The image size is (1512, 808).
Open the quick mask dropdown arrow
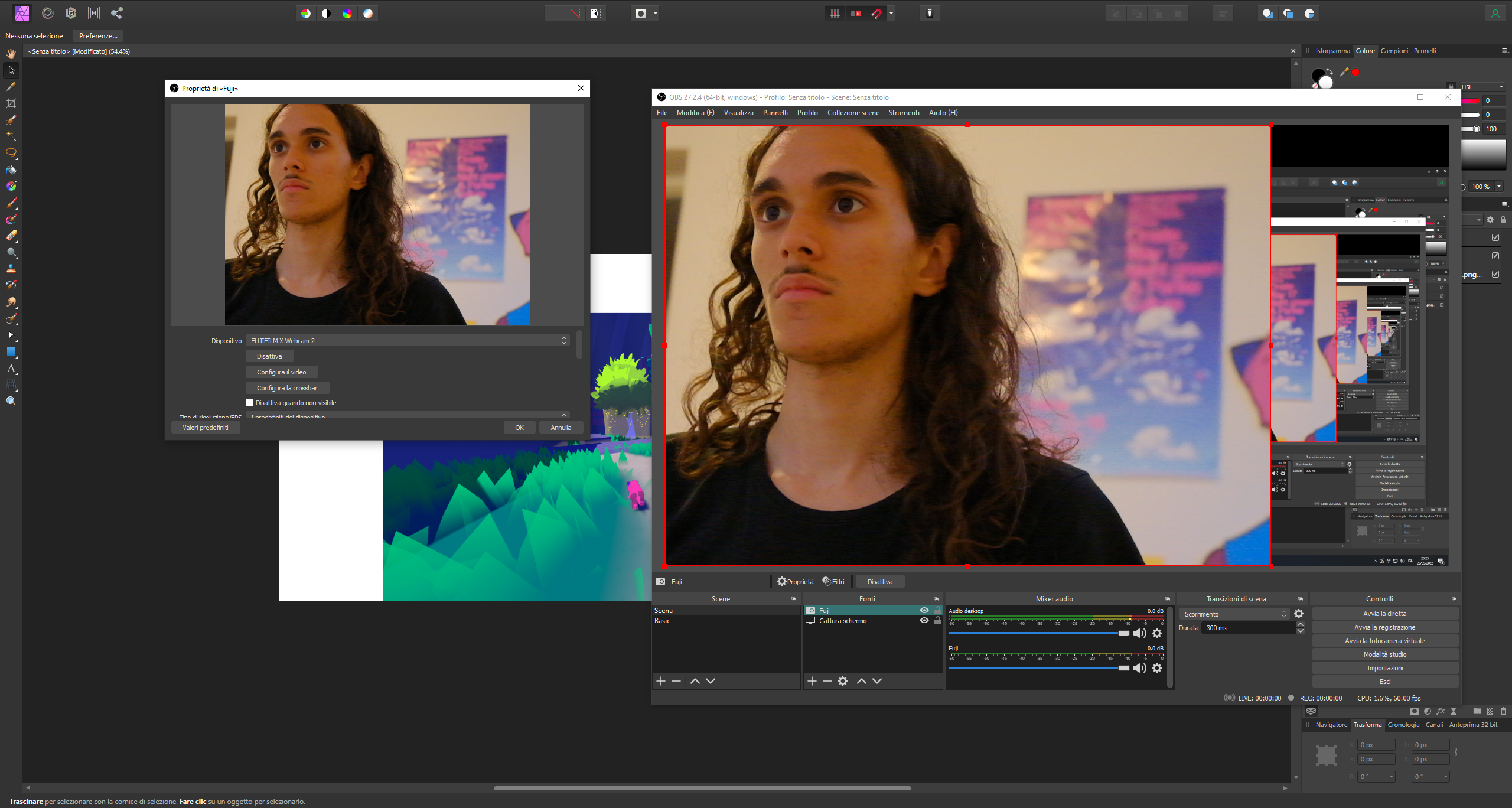(x=656, y=14)
